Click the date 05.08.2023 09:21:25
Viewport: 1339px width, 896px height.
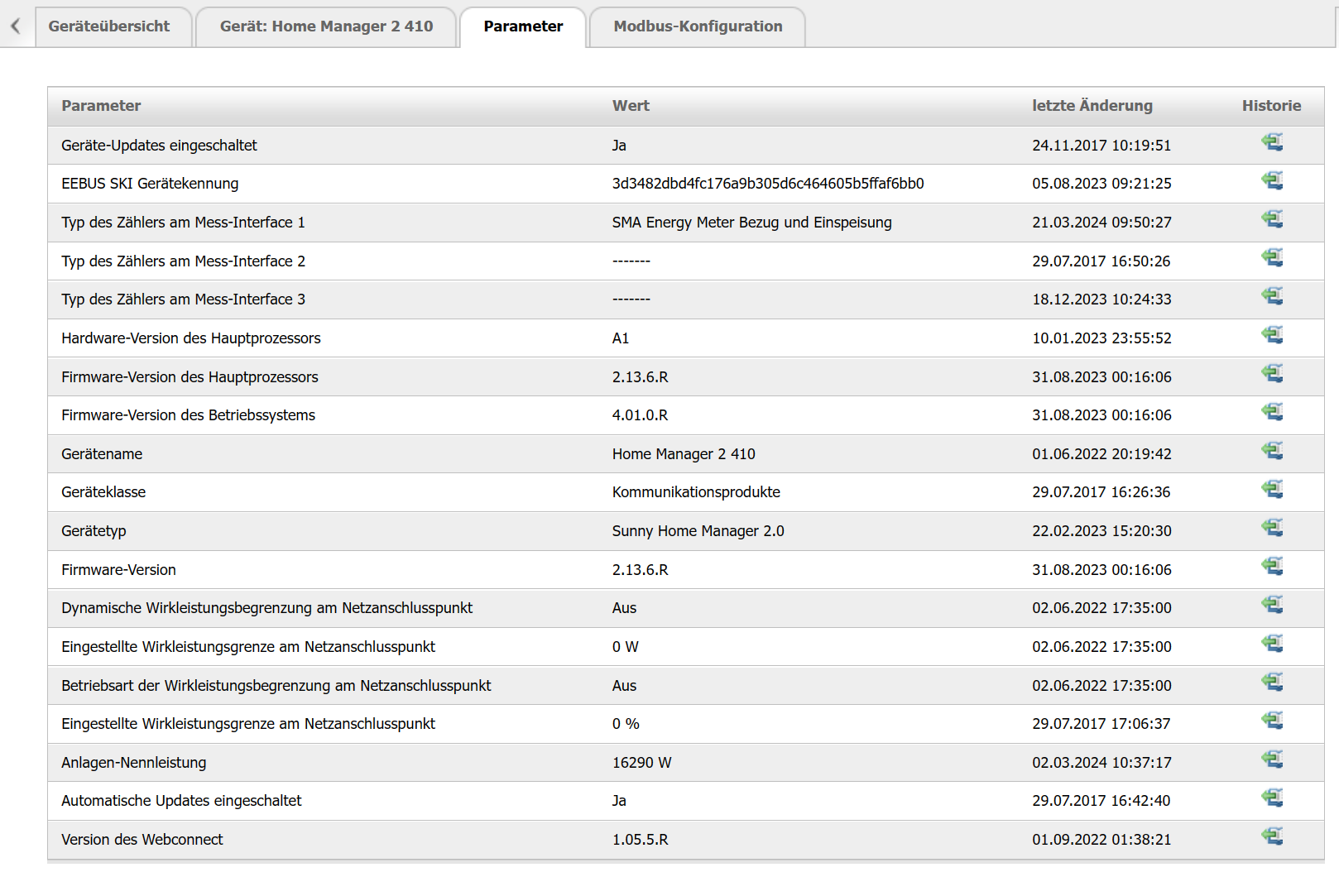point(1101,184)
